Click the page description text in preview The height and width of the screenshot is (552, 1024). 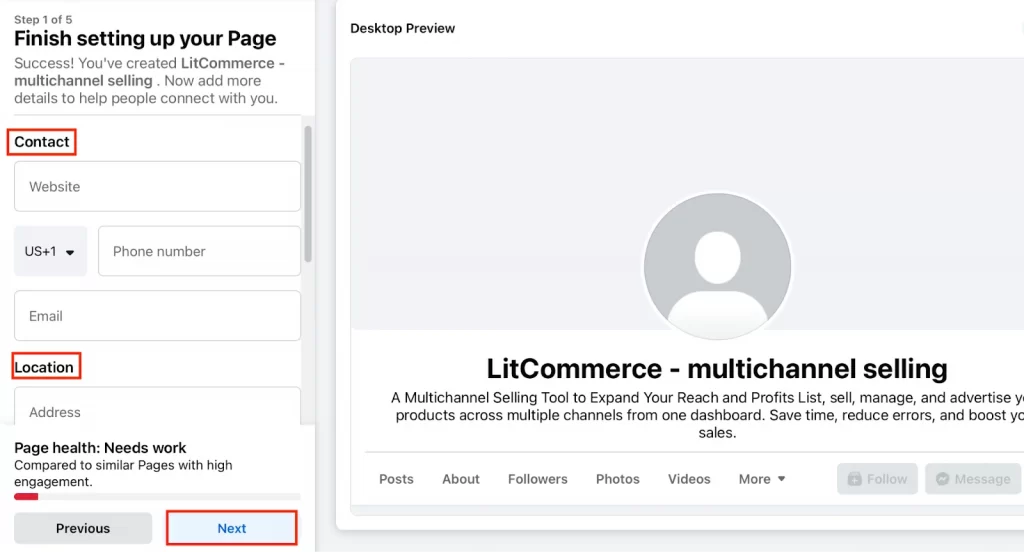(x=707, y=415)
